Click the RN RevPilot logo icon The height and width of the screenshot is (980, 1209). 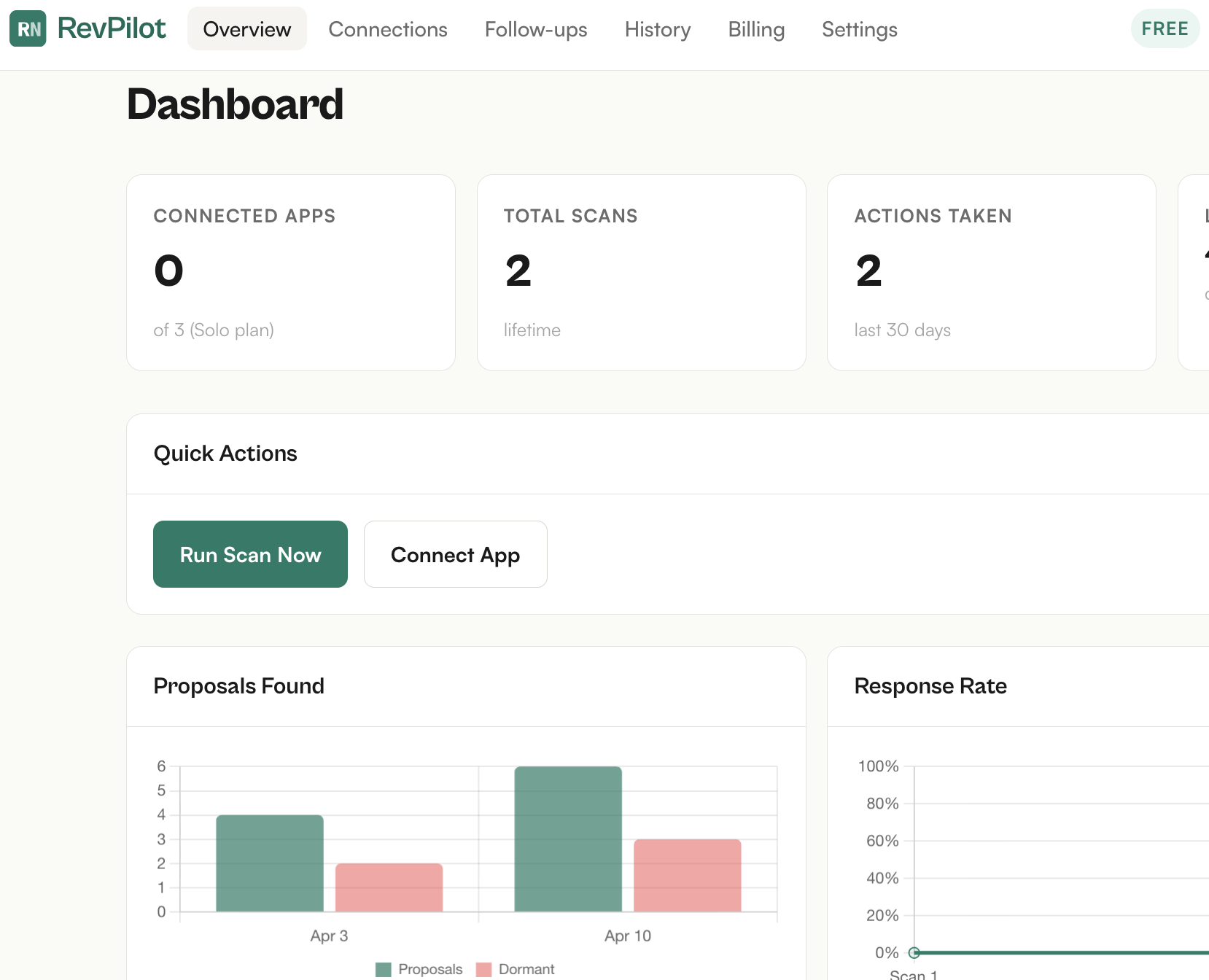click(28, 28)
